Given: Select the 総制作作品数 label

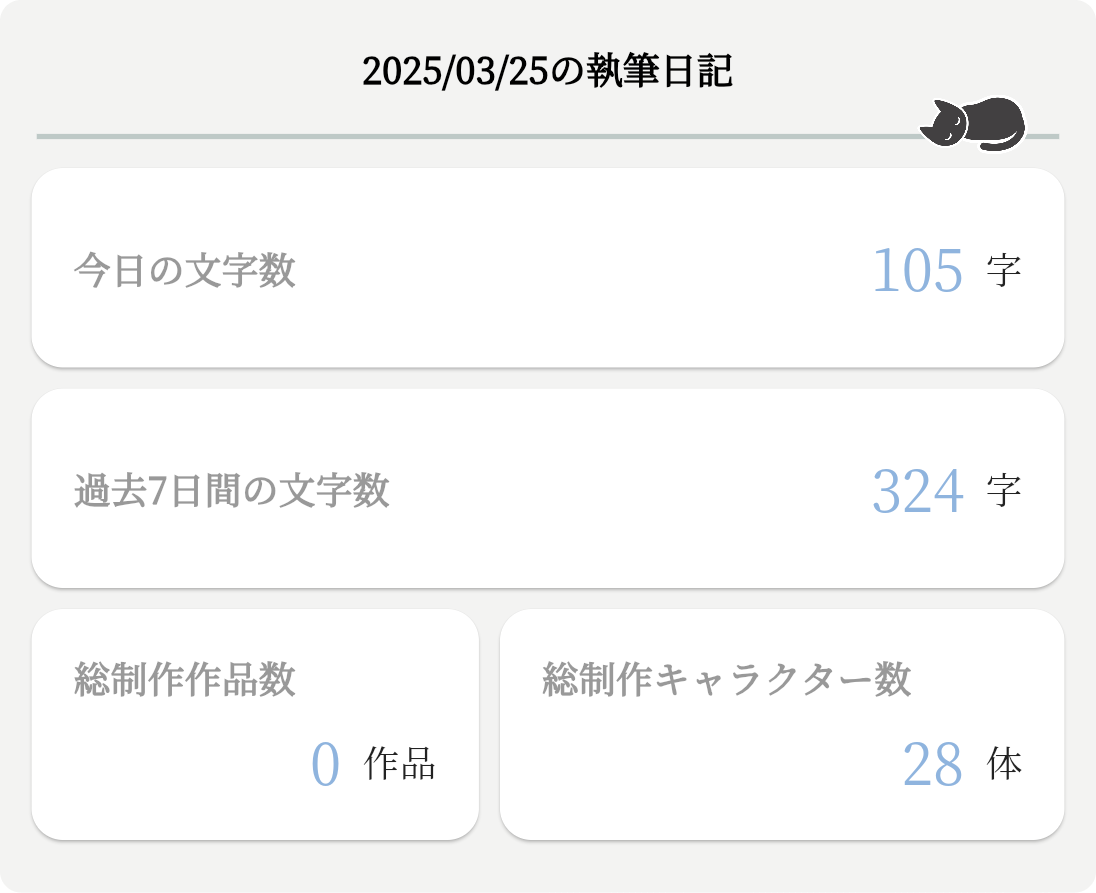Looking at the screenshot, I should [x=185, y=680].
